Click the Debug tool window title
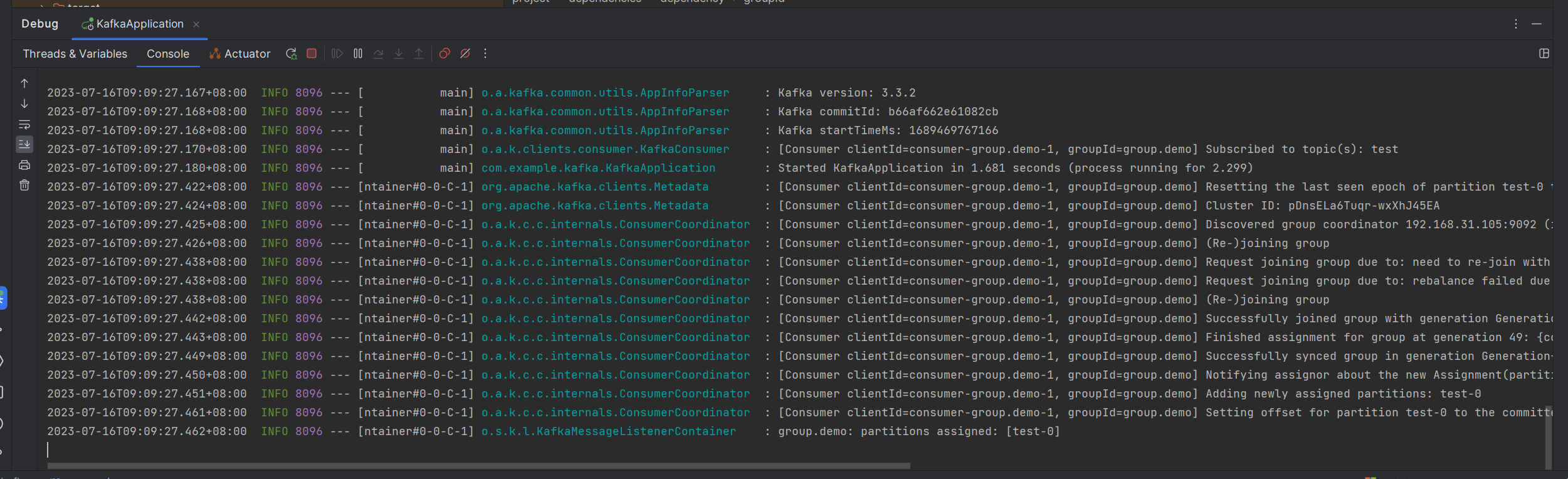 click(x=39, y=24)
